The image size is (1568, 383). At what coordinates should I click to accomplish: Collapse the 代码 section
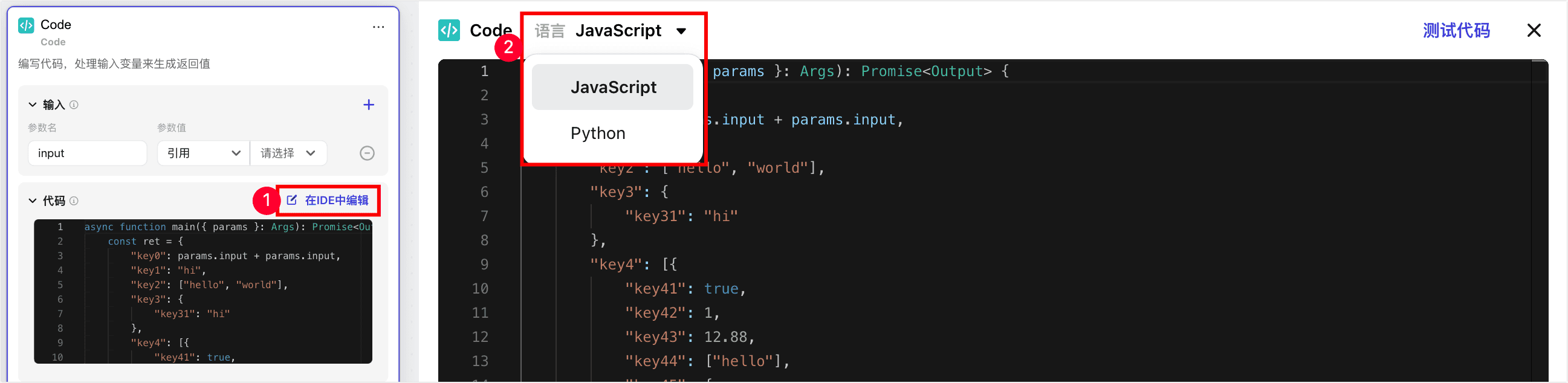coord(33,201)
